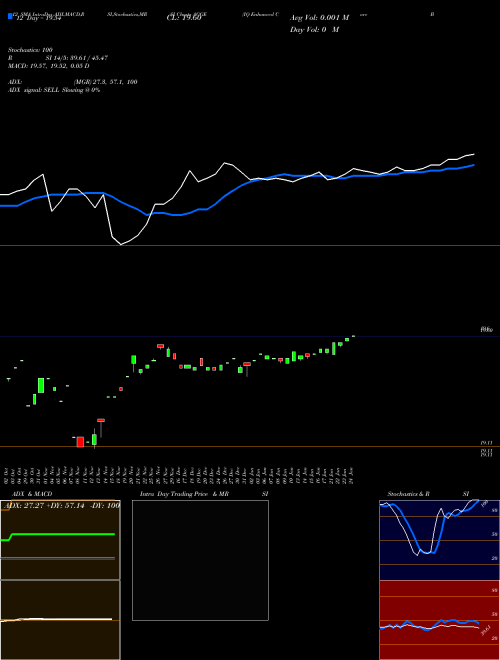Click the end of the thick blue SMA line
The image size is (500, 660).
pos(473,165)
